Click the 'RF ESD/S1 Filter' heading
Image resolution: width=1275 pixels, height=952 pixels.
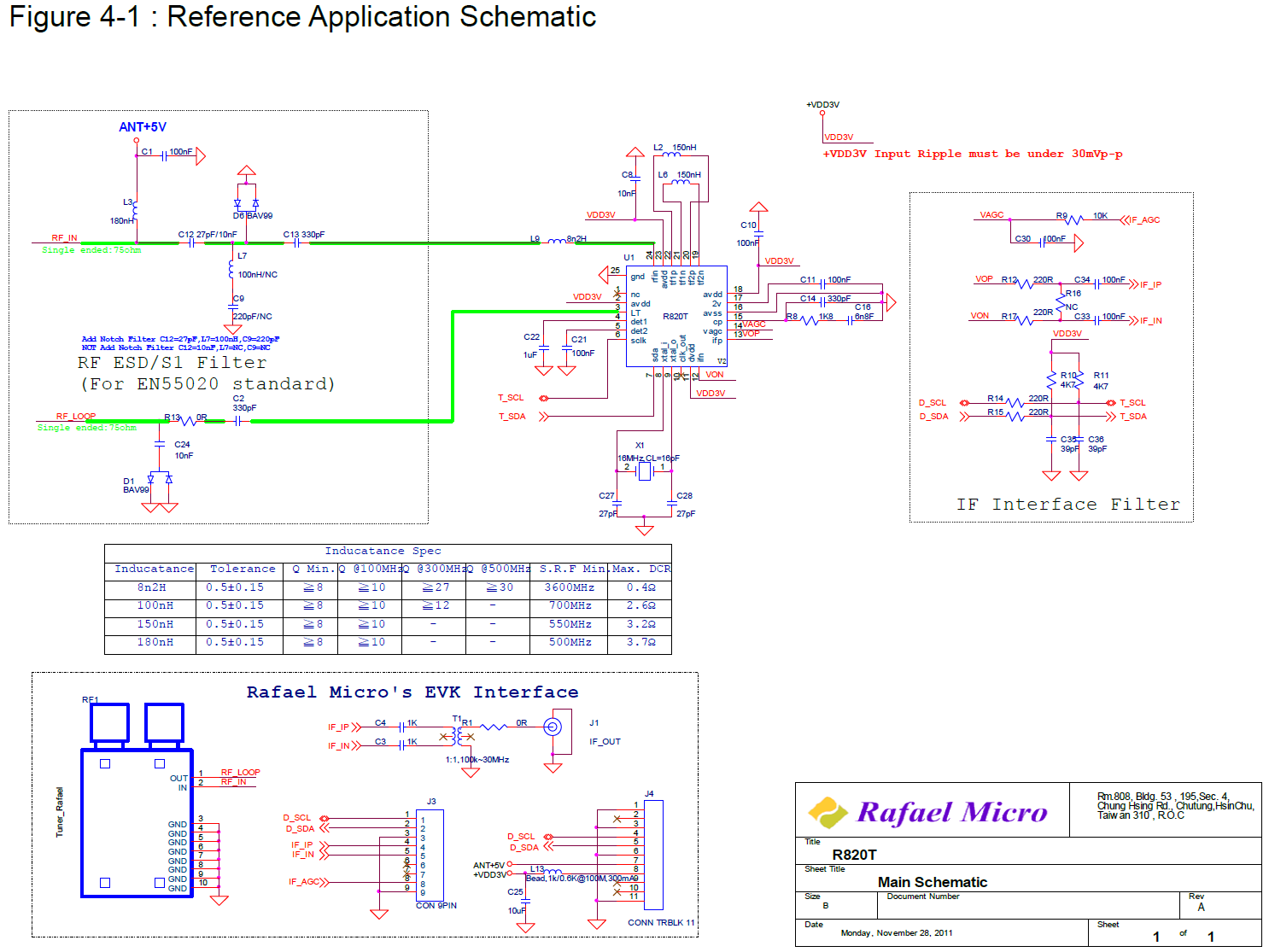click(x=172, y=363)
